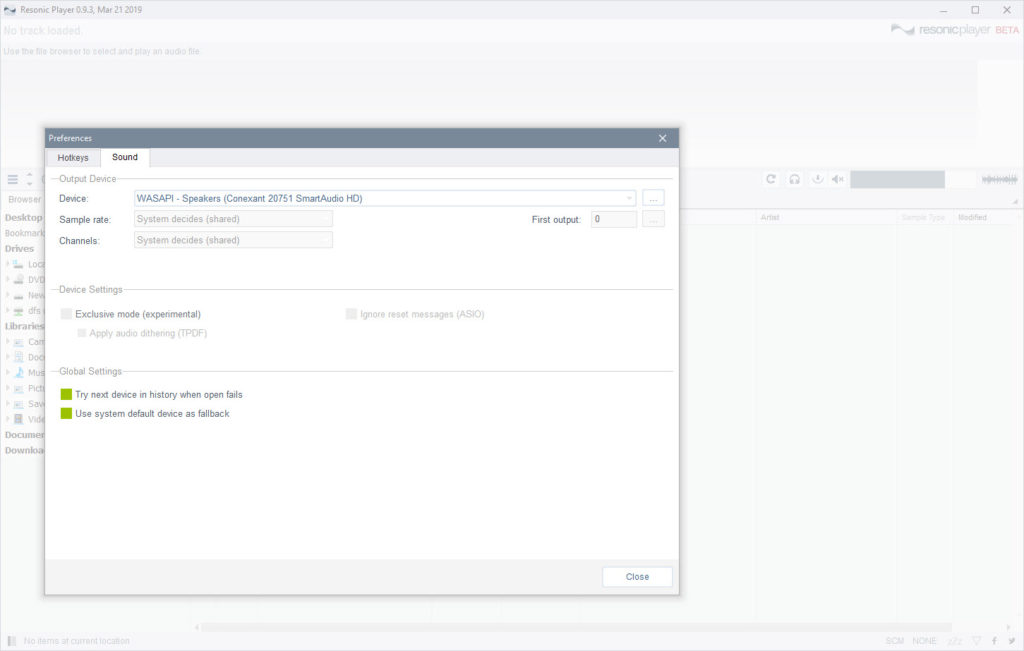Image resolution: width=1024 pixels, height=651 pixels.
Task: Select the Documents library icon under Libraries
Action: click(18, 357)
